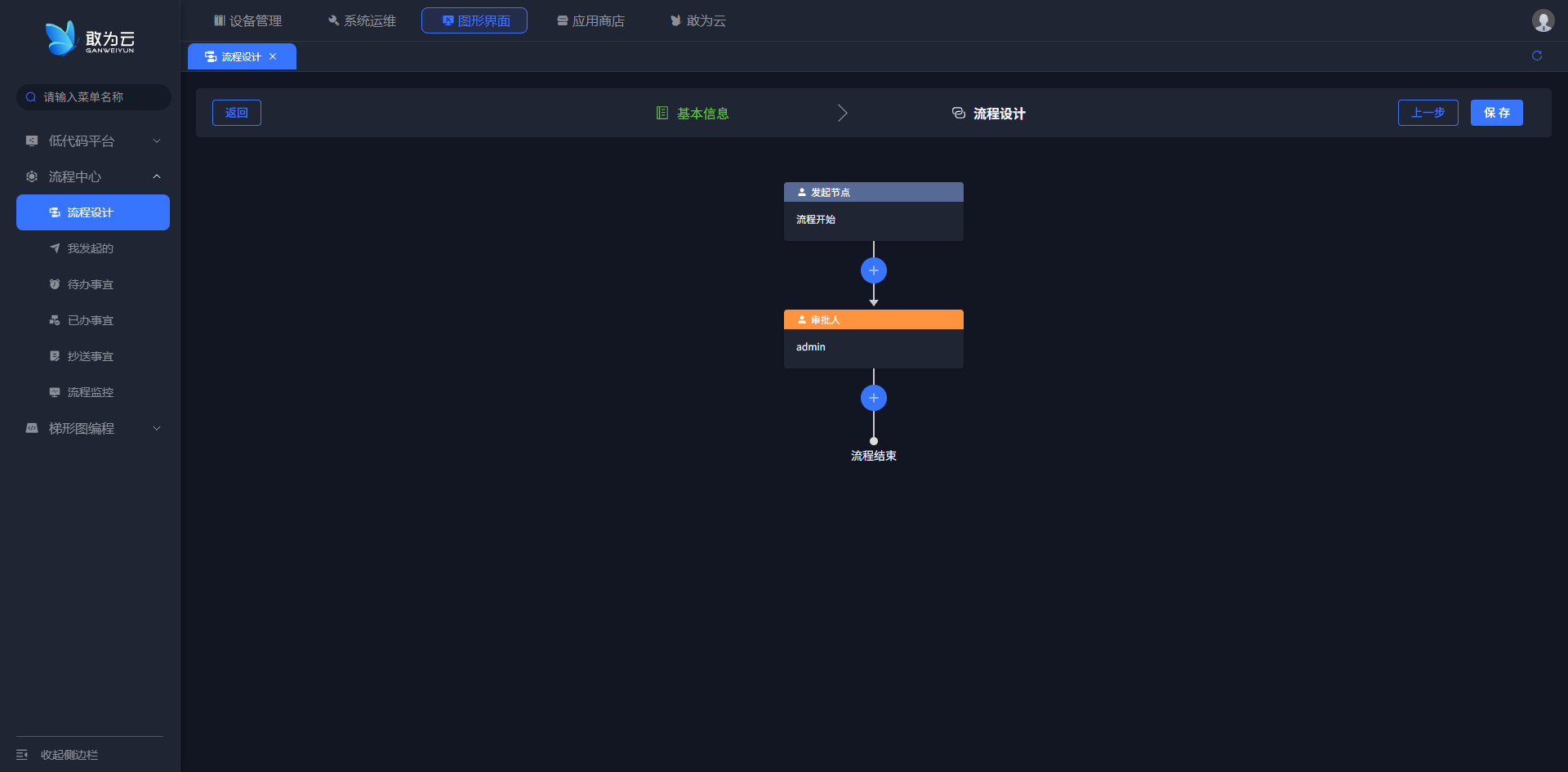Select the 流程开始 node body
This screenshot has height=772, width=1568.
(874, 221)
